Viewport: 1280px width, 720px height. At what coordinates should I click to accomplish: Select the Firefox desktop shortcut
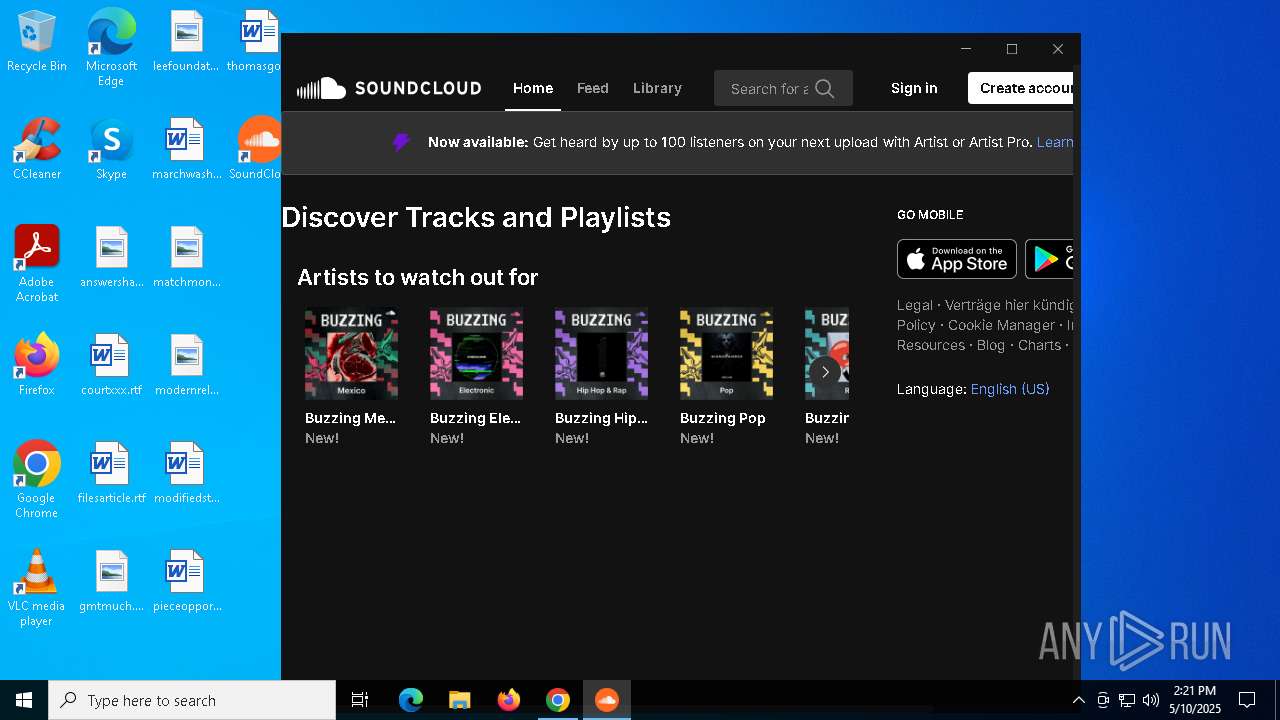click(x=37, y=365)
